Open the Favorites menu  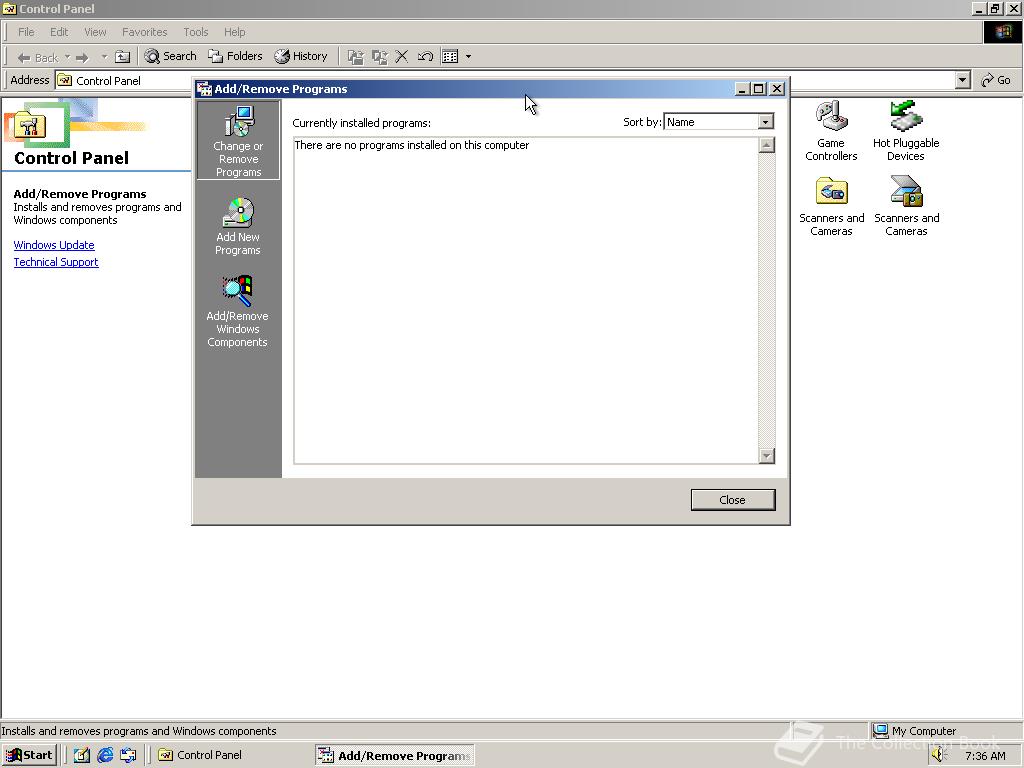coord(144,32)
